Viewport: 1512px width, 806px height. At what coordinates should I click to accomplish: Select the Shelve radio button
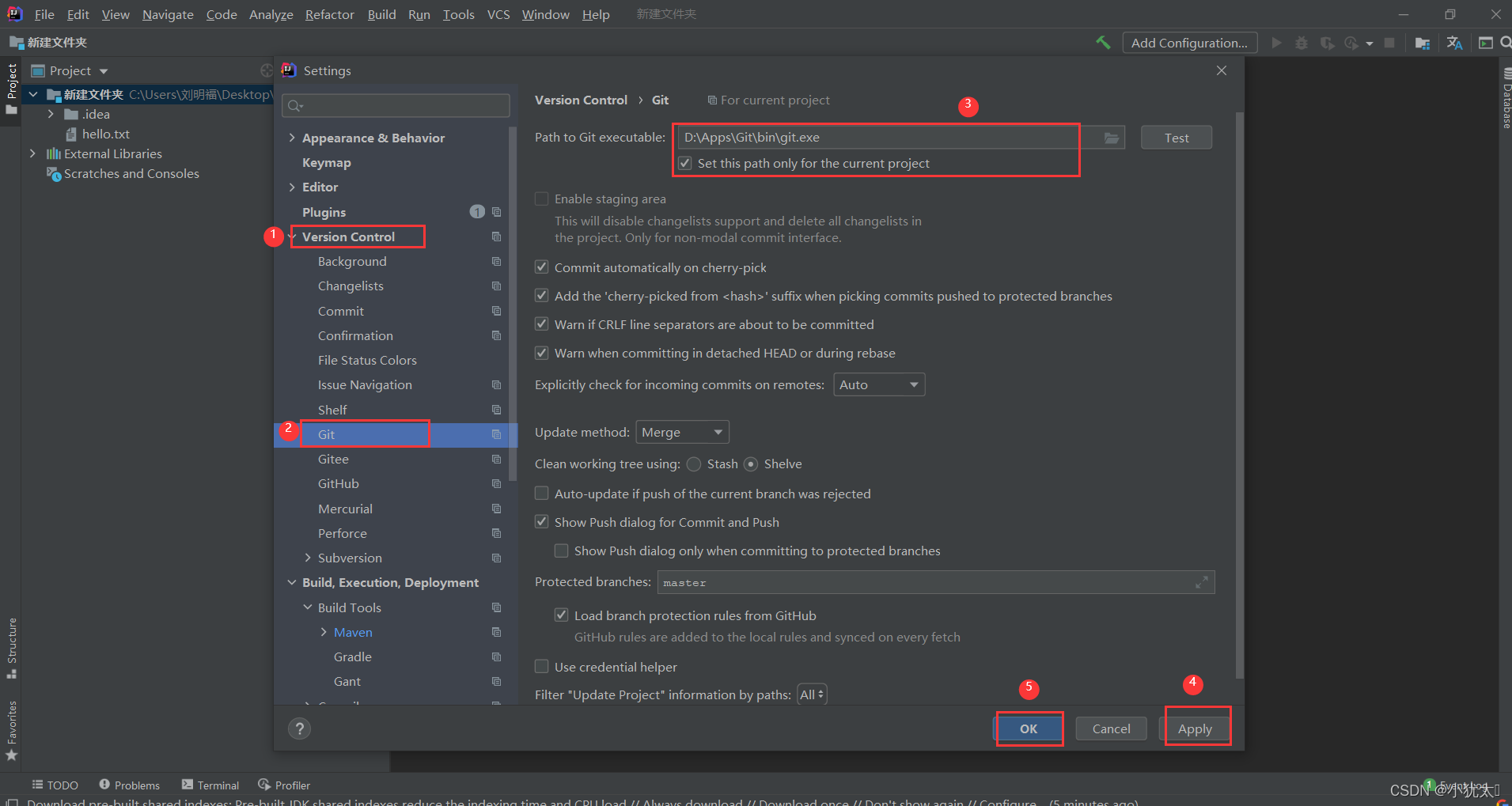click(x=751, y=464)
